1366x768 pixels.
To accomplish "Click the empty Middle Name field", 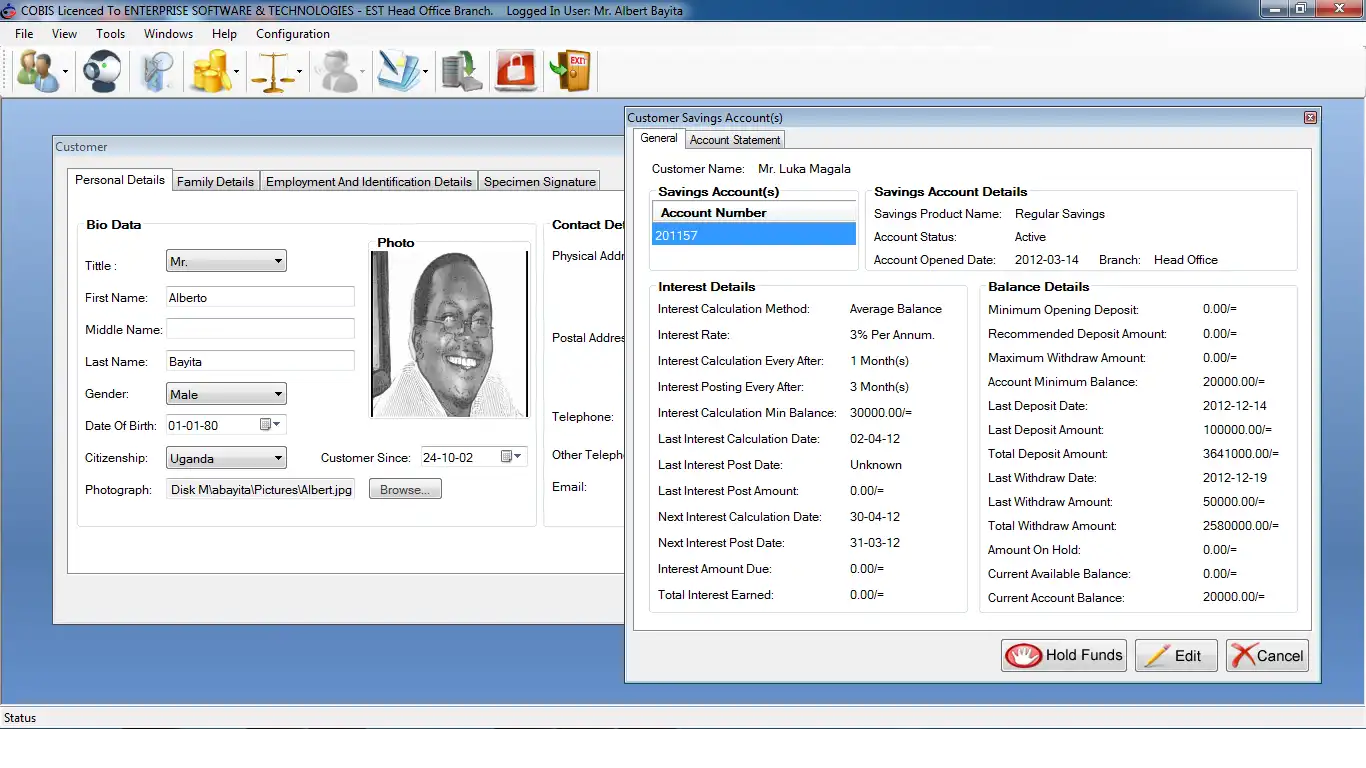I will (x=260, y=329).
